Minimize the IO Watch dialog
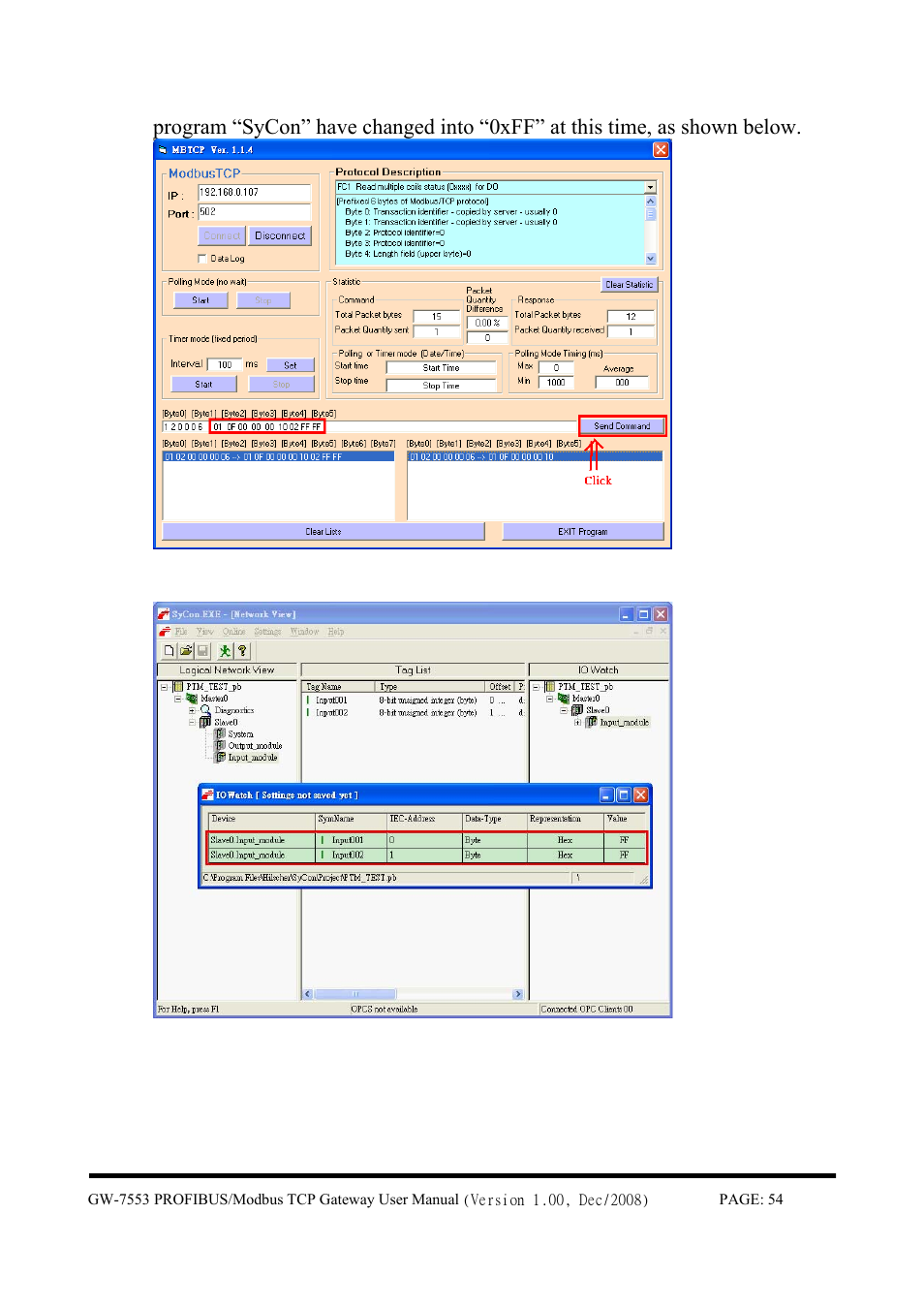This screenshot has width=924, height=1308. click(607, 795)
